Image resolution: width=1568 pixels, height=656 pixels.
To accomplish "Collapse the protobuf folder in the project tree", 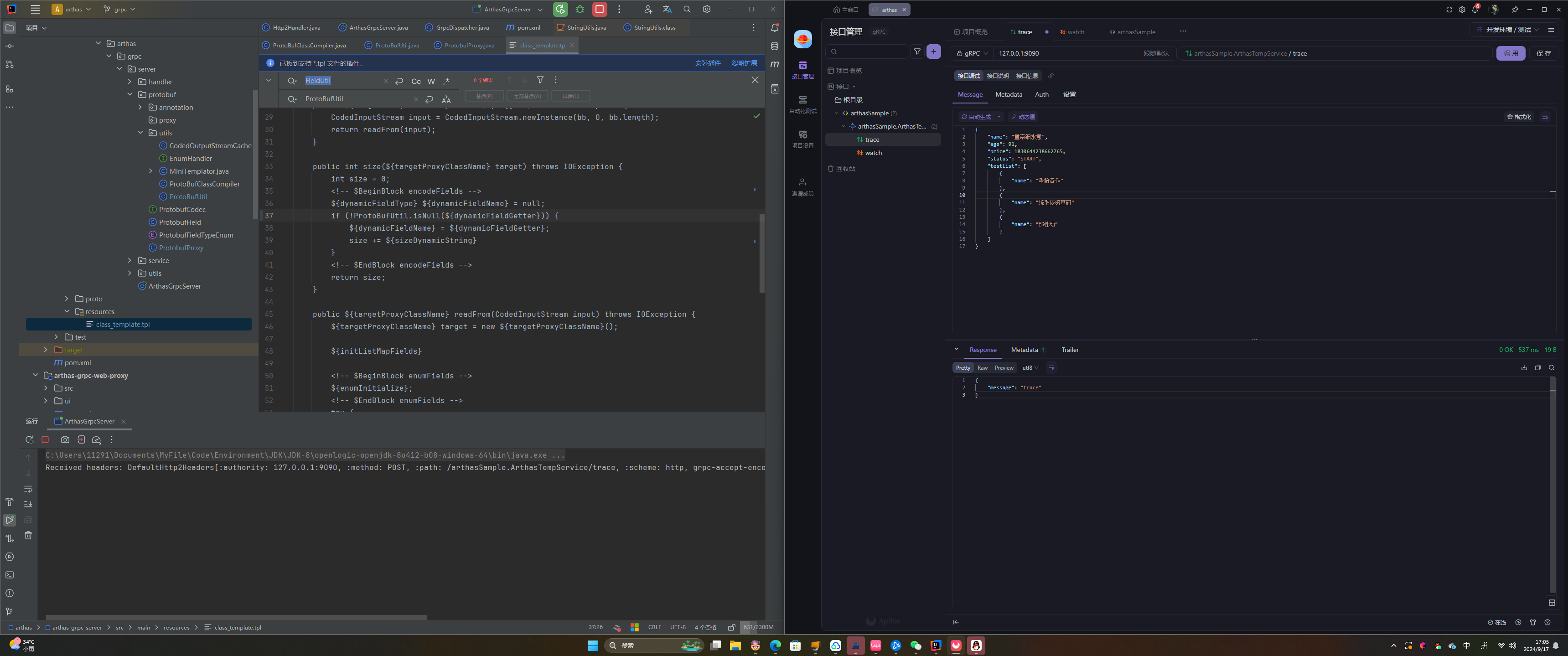I will coord(129,94).
